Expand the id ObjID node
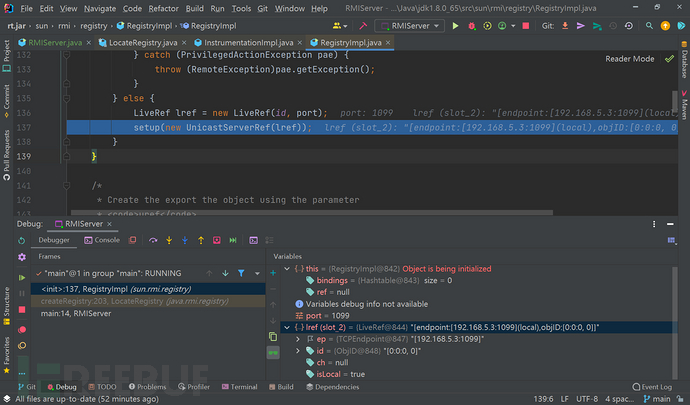 click(297, 351)
